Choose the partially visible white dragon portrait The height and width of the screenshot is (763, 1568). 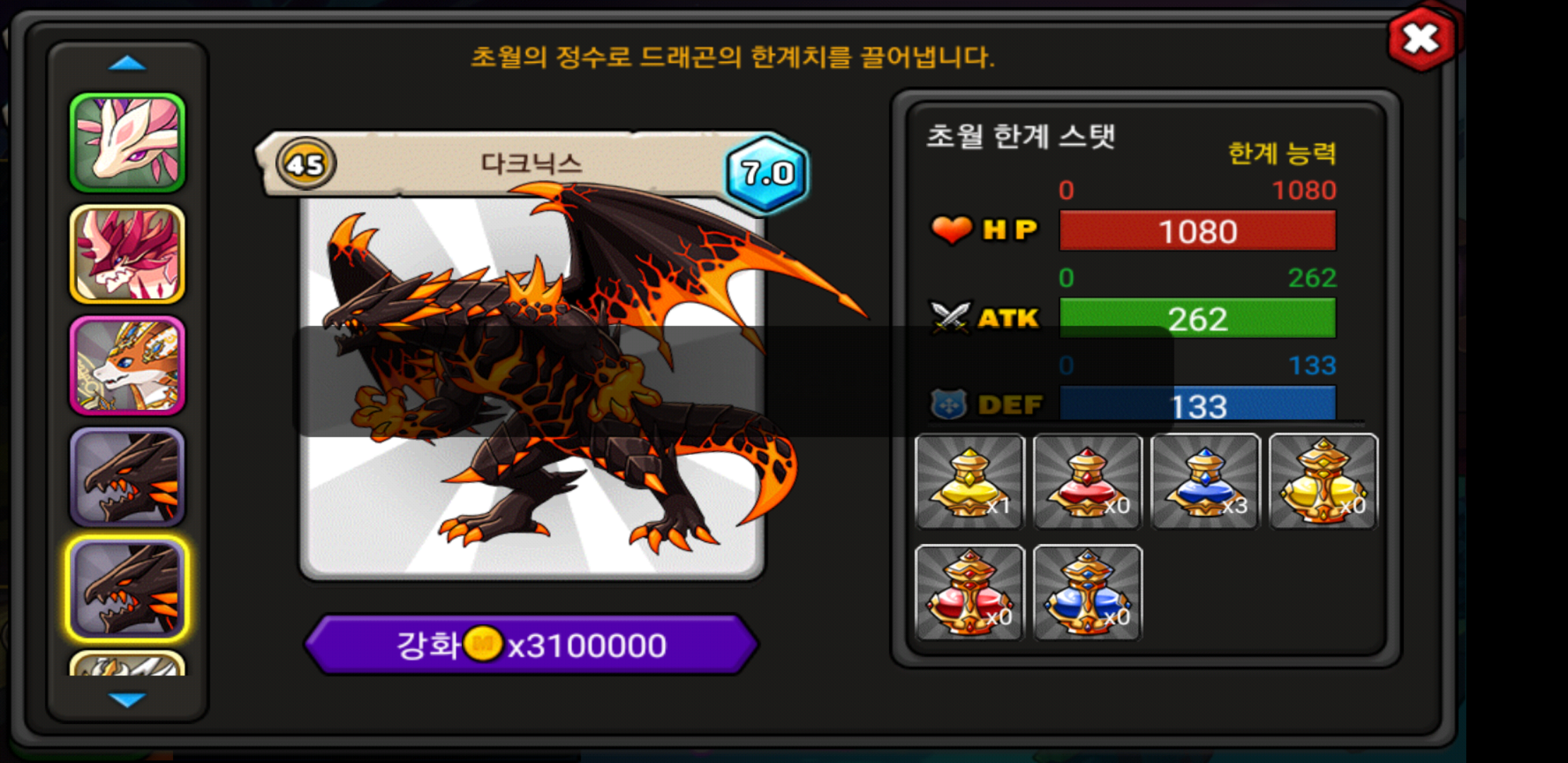click(127, 663)
